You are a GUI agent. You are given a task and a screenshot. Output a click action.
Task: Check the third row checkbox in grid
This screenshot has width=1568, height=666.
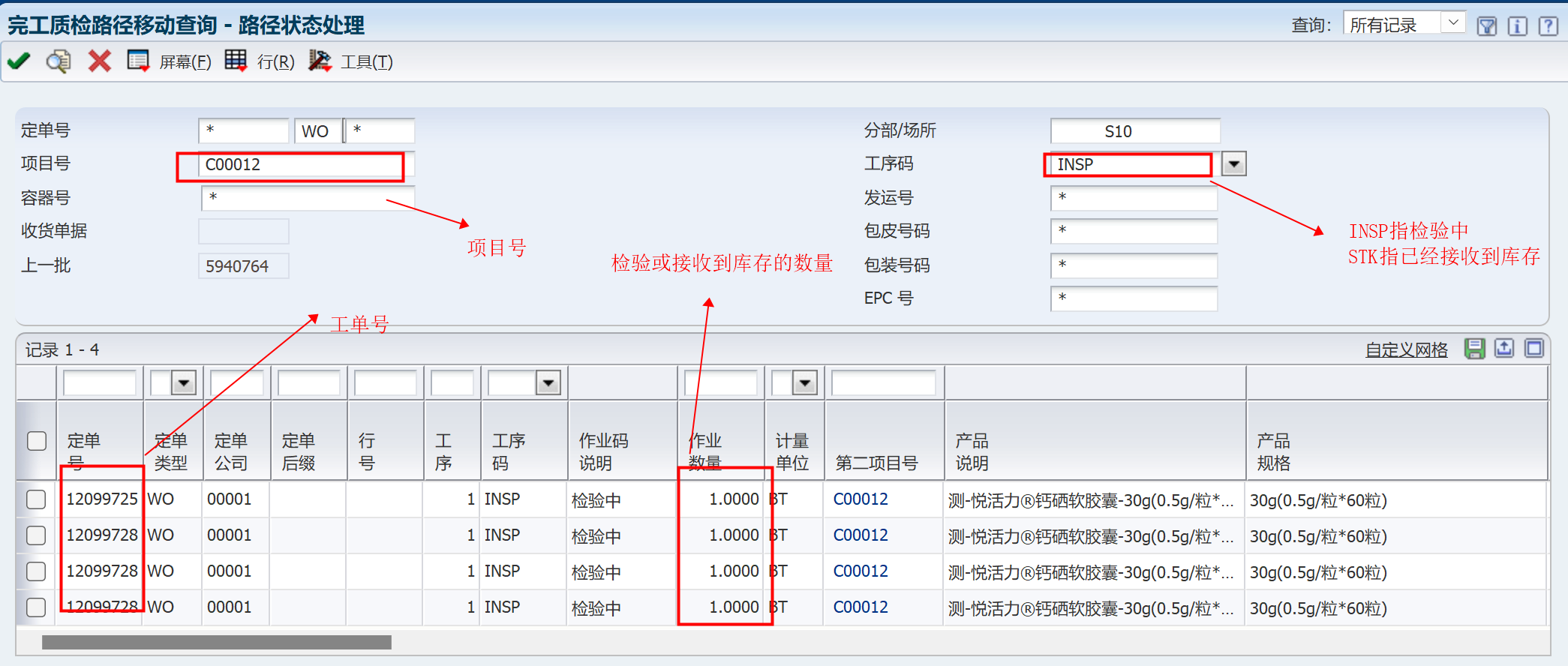(36, 571)
